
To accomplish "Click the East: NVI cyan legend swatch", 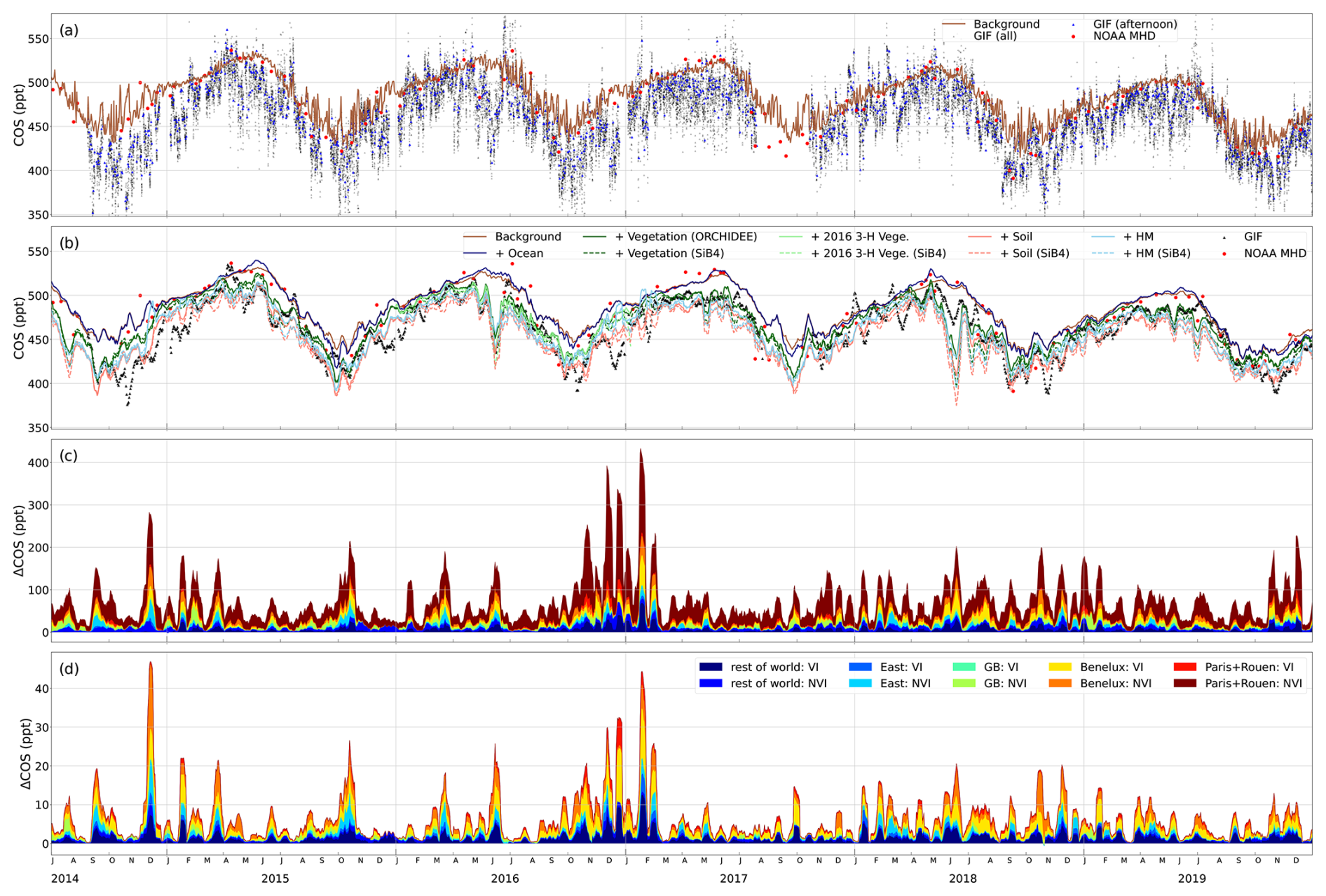I will (860, 683).
